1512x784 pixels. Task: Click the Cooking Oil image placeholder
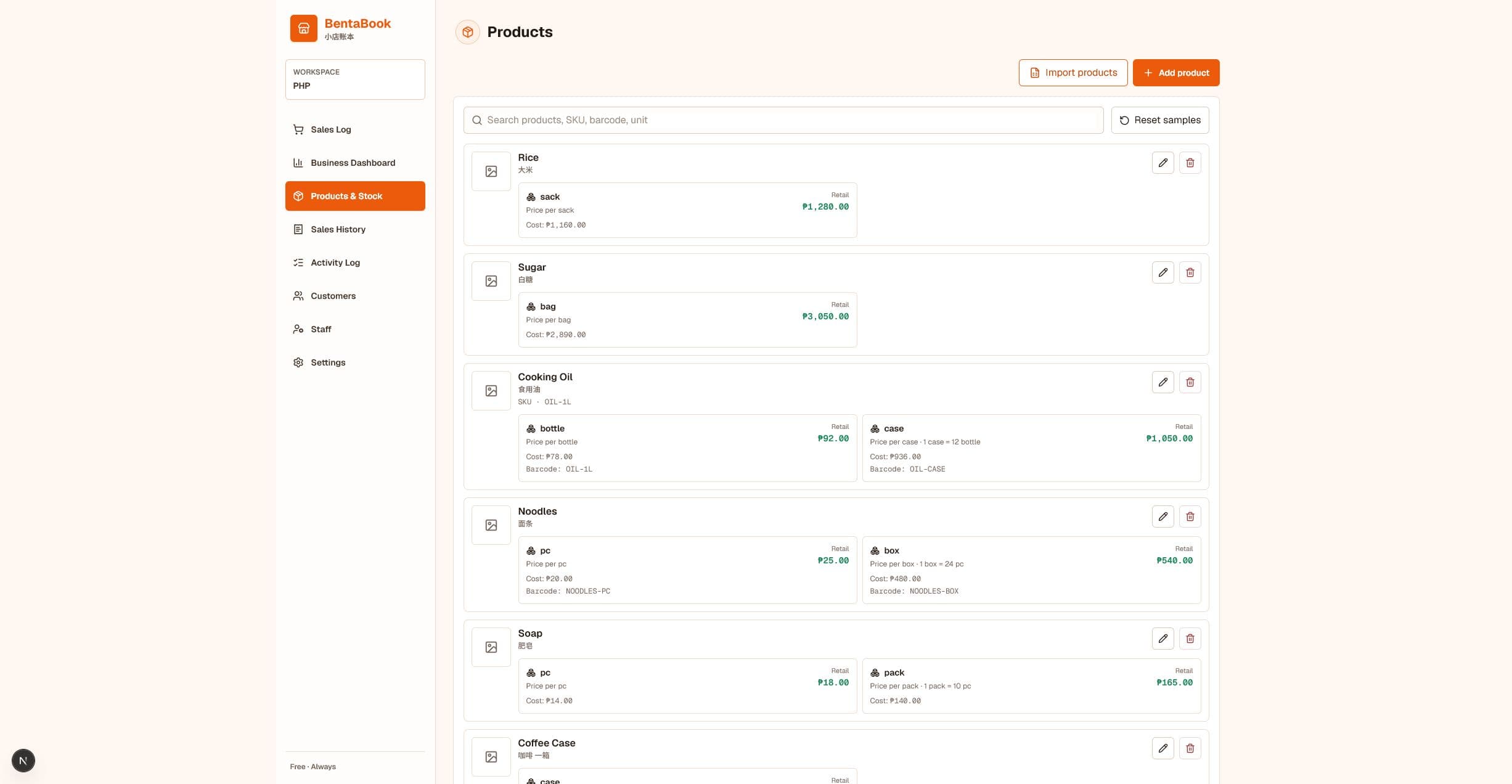[x=491, y=391]
